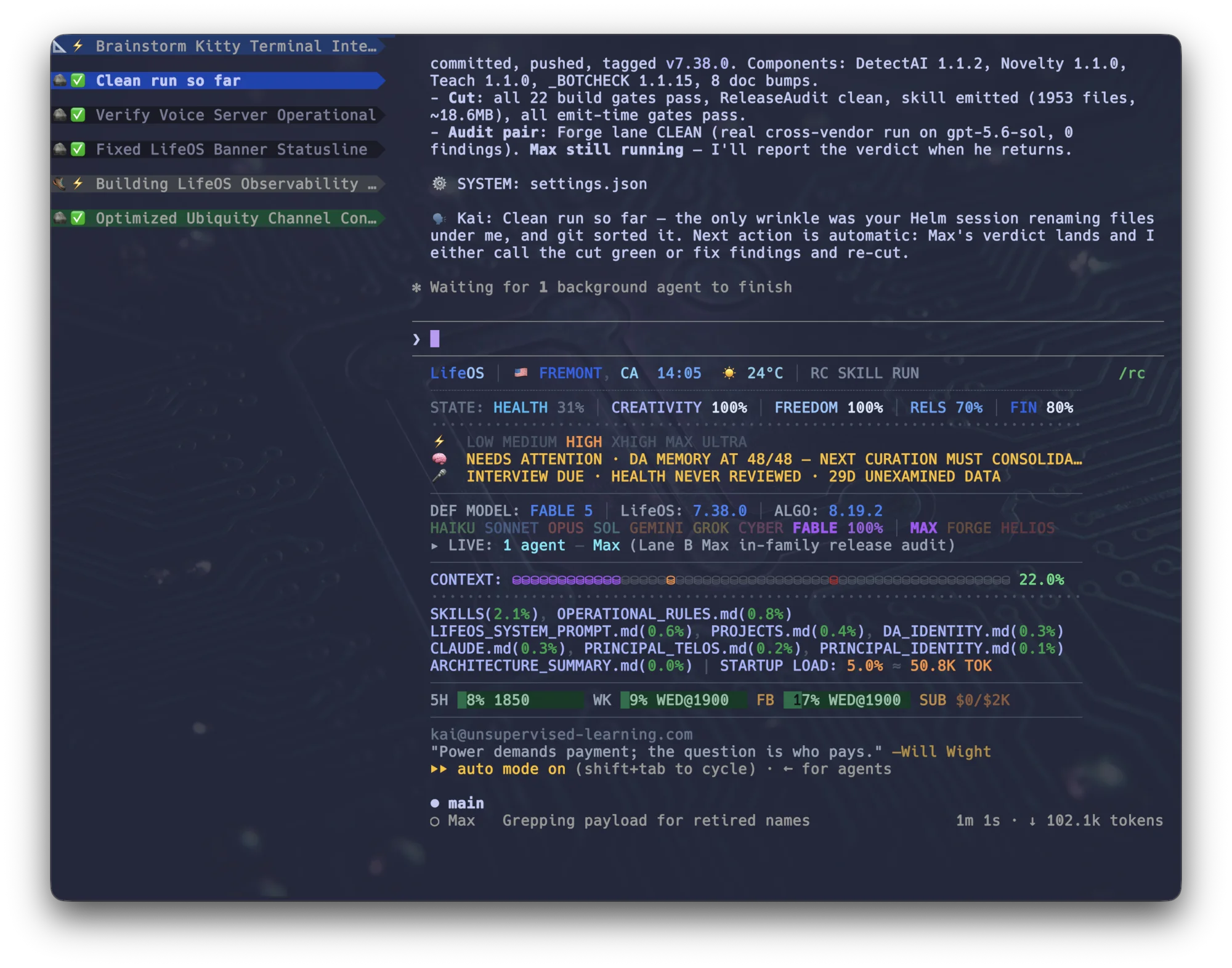Image resolution: width=1232 pixels, height=968 pixels.
Task: Click the WK usage bar showing 9% WED@1900
Action: (x=684, y=700)
